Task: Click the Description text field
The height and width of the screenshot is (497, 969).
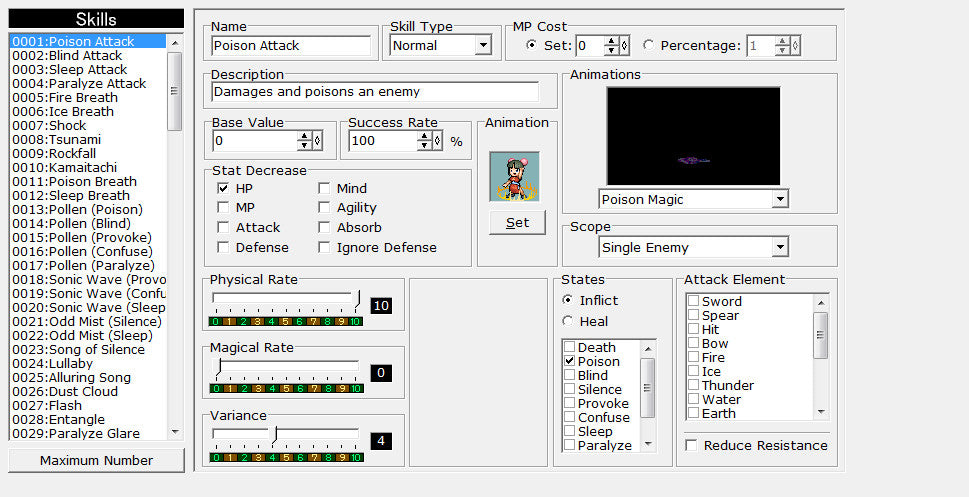Action: point(375,92)
